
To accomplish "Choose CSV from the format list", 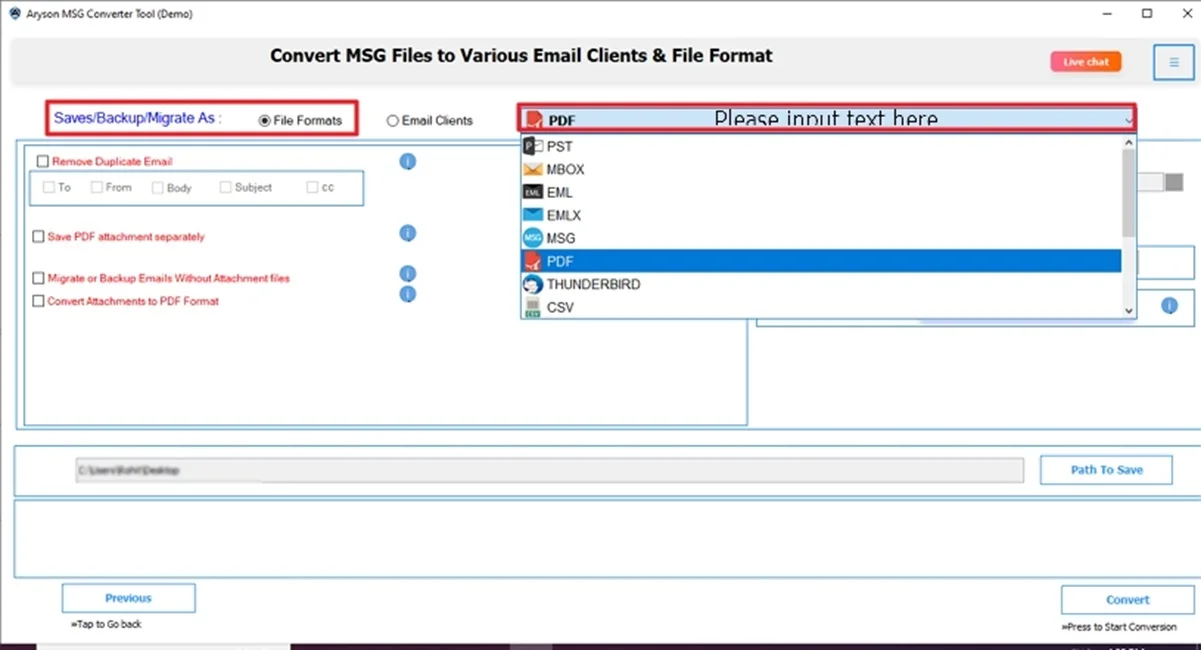I will (x=821, y=307).
